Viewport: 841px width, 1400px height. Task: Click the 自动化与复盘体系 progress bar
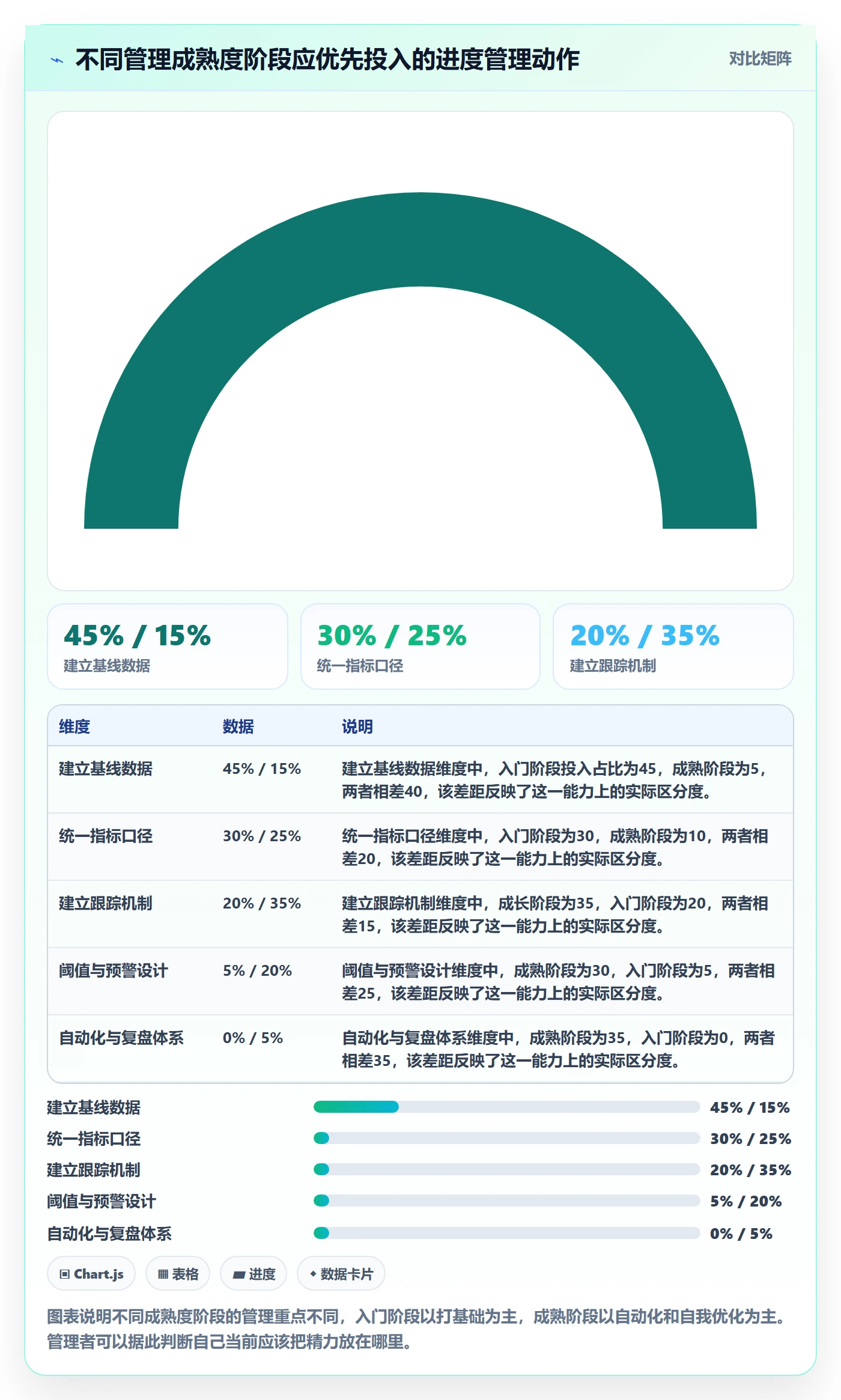pos(506,1233)
